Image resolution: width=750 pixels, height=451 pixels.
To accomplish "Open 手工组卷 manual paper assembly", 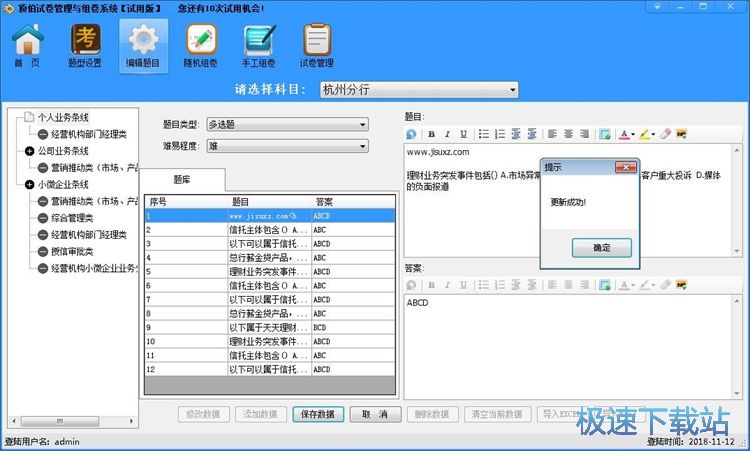I will pyautogui.click(x=259, y=45).
